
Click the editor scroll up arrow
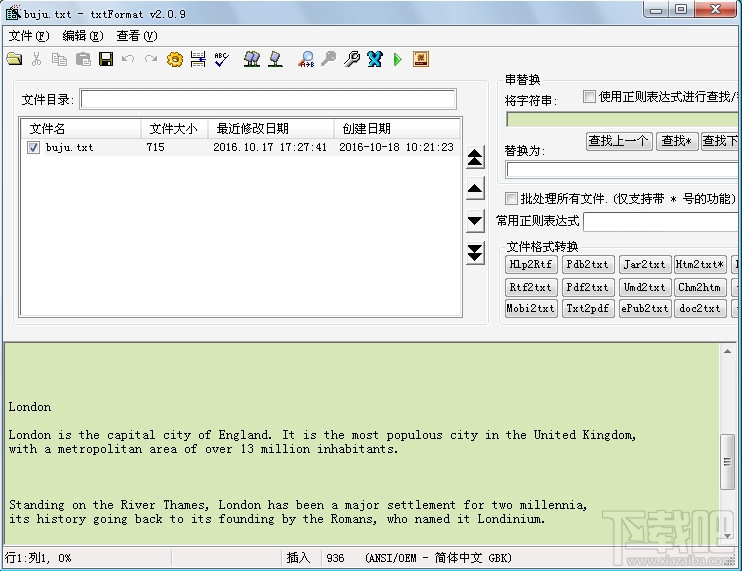[x=727, y=351]
